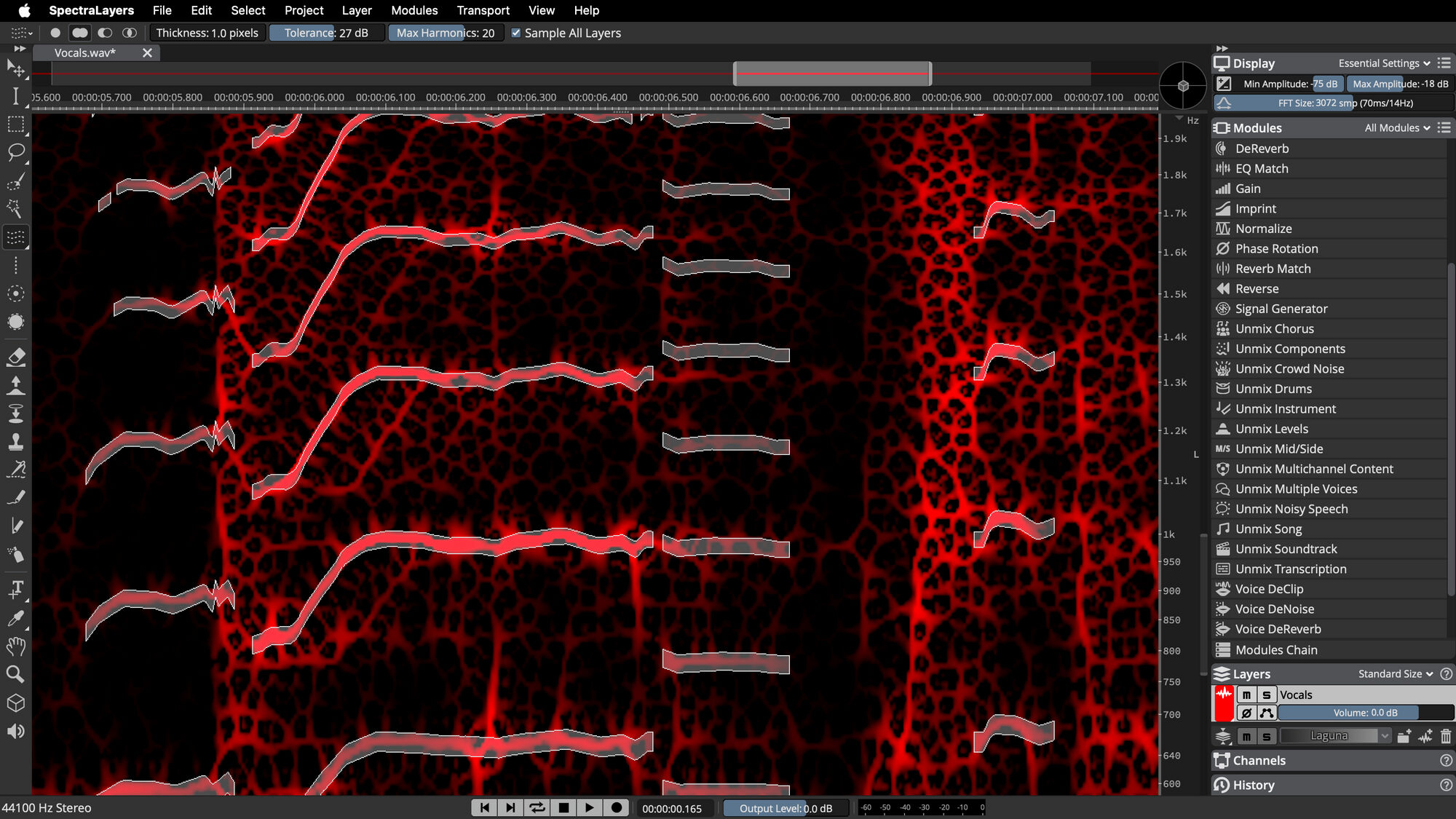Mute the Vocals layer
The image size is (1456, 819).
pyautogui.click(x=1247, y=695)
